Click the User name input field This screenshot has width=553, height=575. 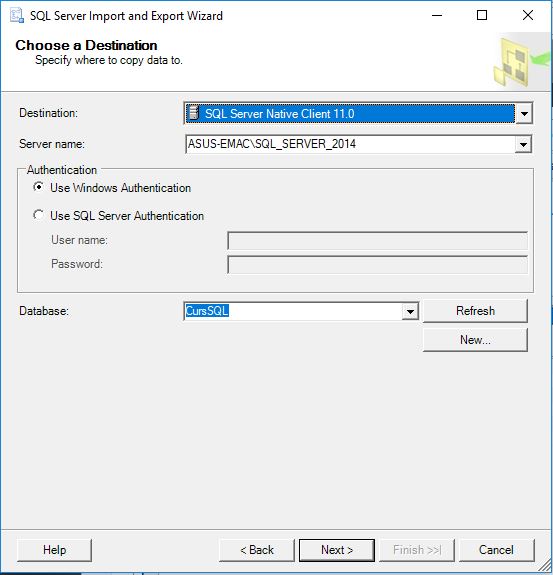pyautogui.click(x=378, y=241)
